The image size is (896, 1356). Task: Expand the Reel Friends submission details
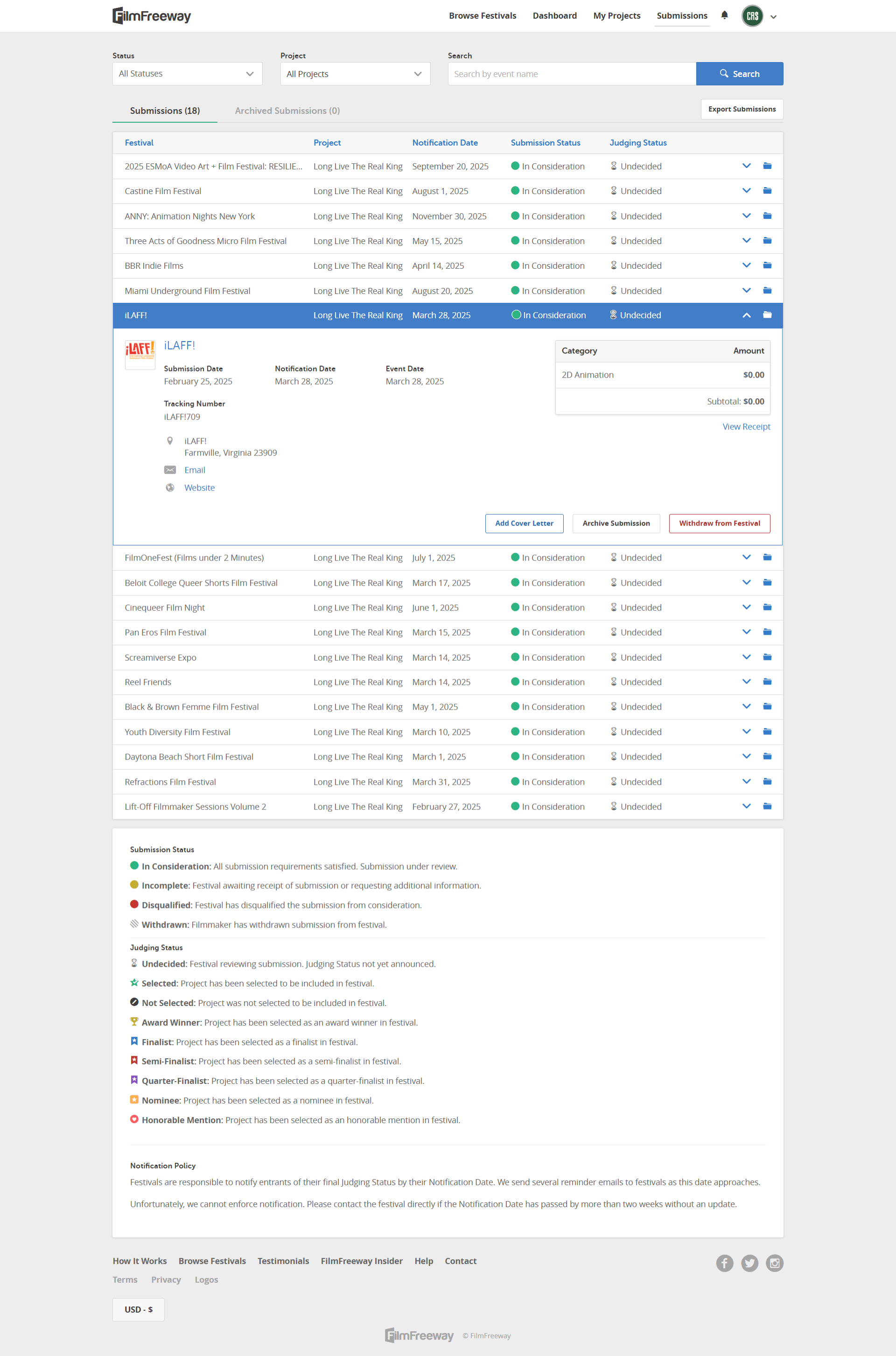pyautogui.click(x=746, y=682)
